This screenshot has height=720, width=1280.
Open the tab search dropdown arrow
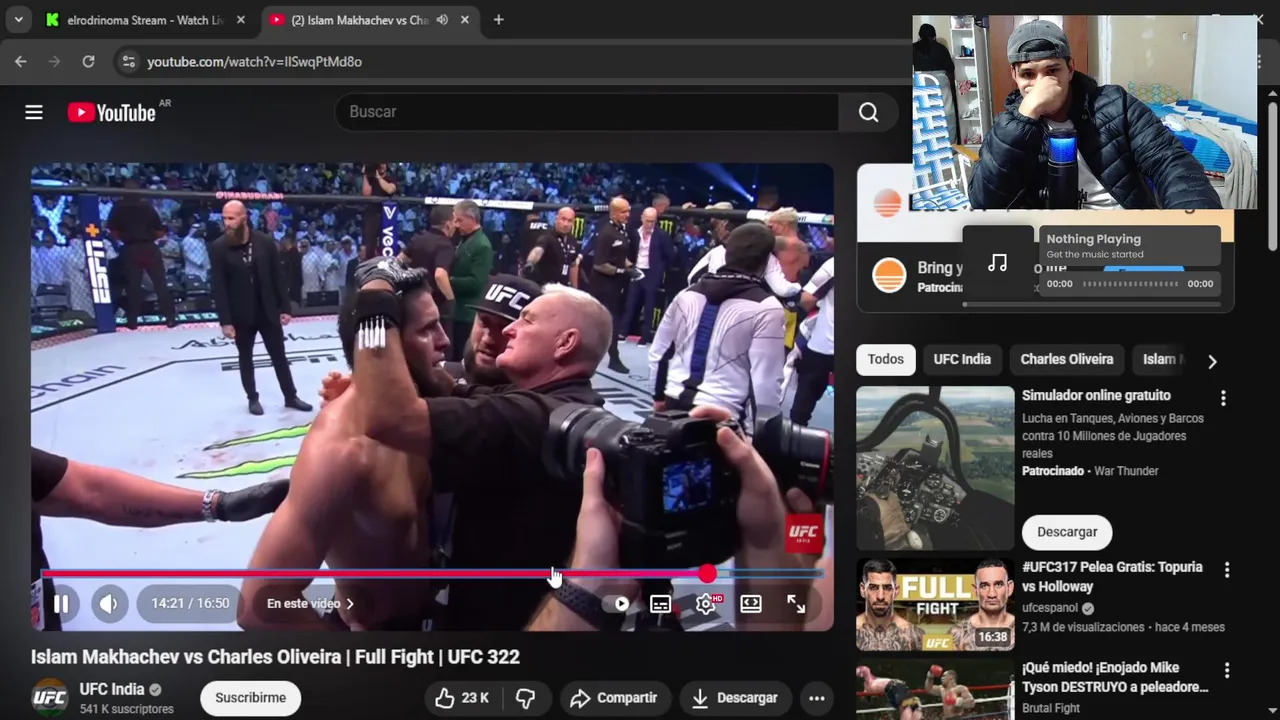[18, 20]
